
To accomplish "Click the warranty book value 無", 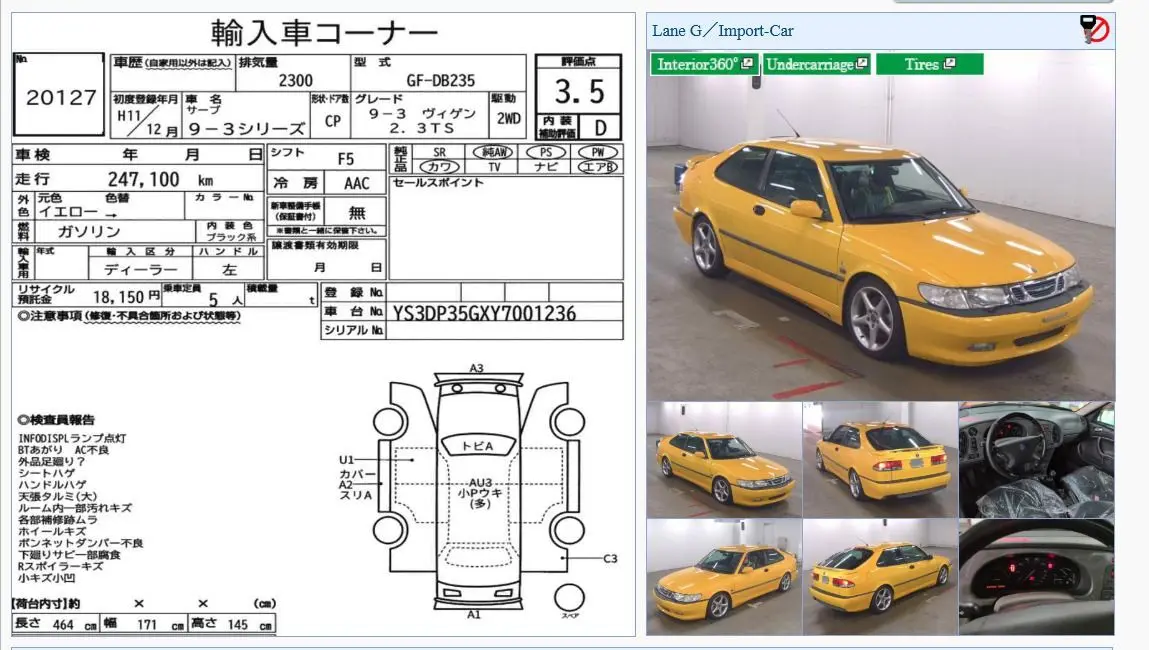I will pos(357,213).
